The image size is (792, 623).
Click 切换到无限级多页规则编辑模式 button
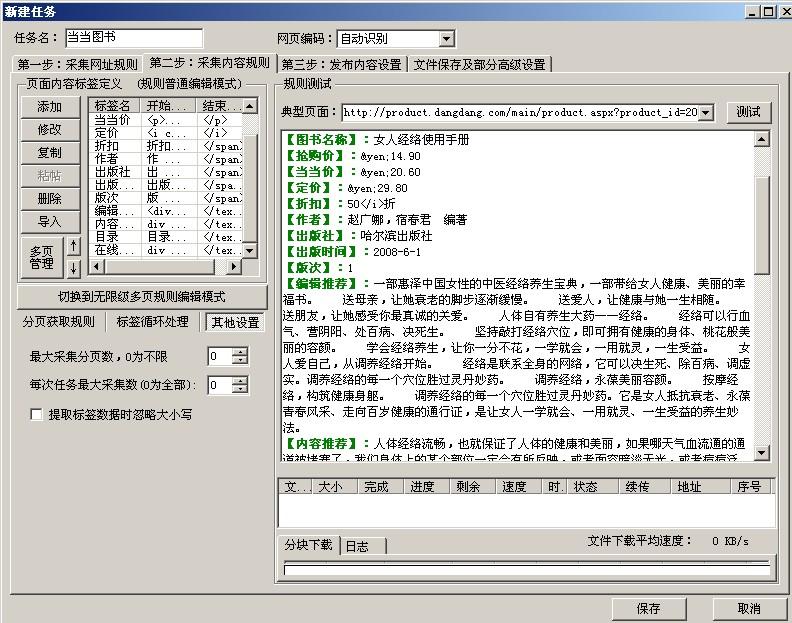click(142, 297)
